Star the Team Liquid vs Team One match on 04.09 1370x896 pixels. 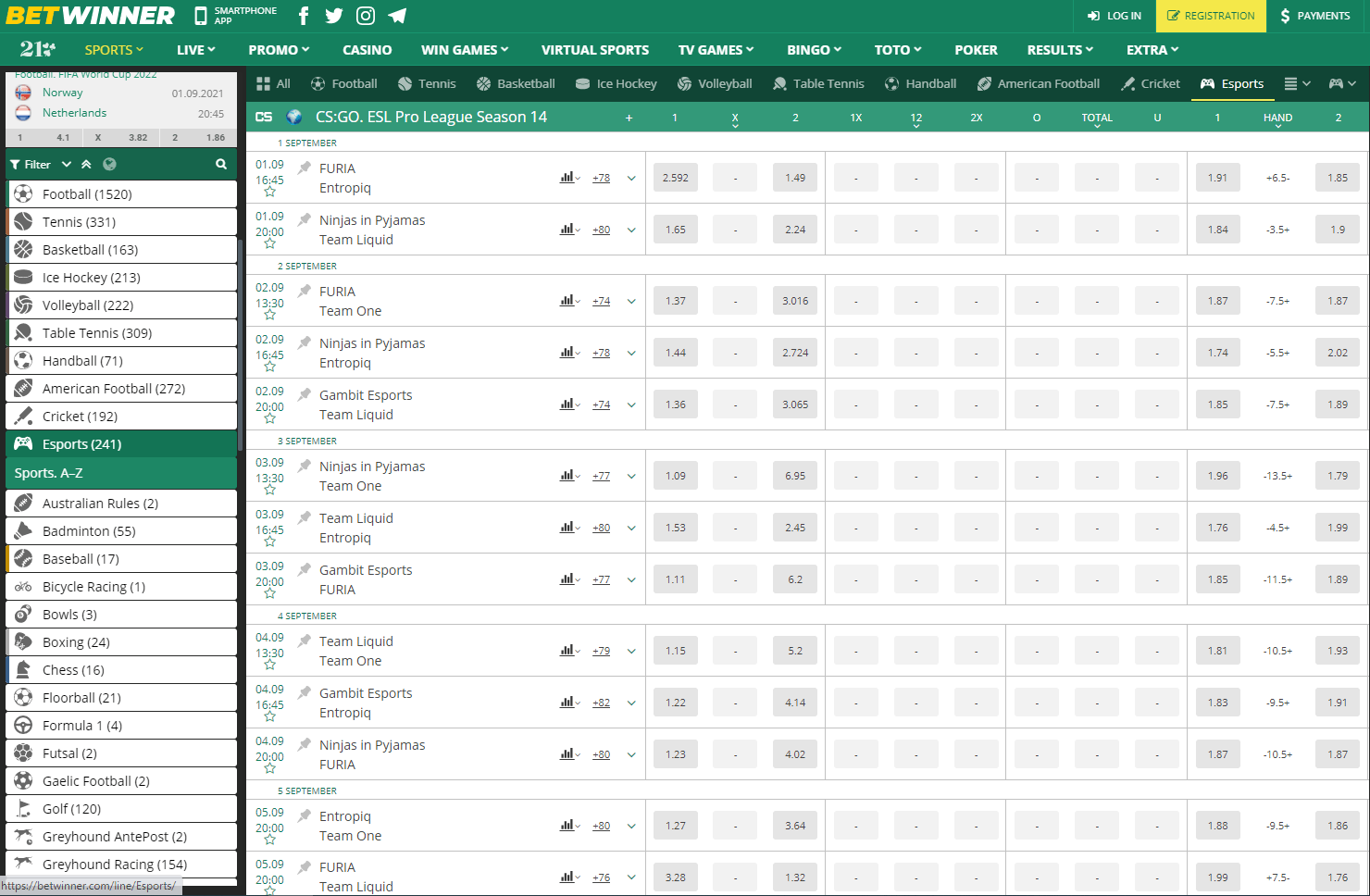(269, 666)
